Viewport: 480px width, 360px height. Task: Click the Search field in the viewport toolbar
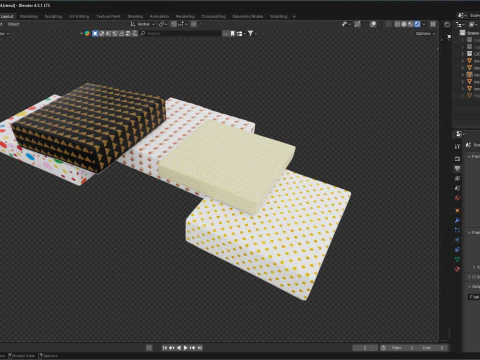[183, 33]
